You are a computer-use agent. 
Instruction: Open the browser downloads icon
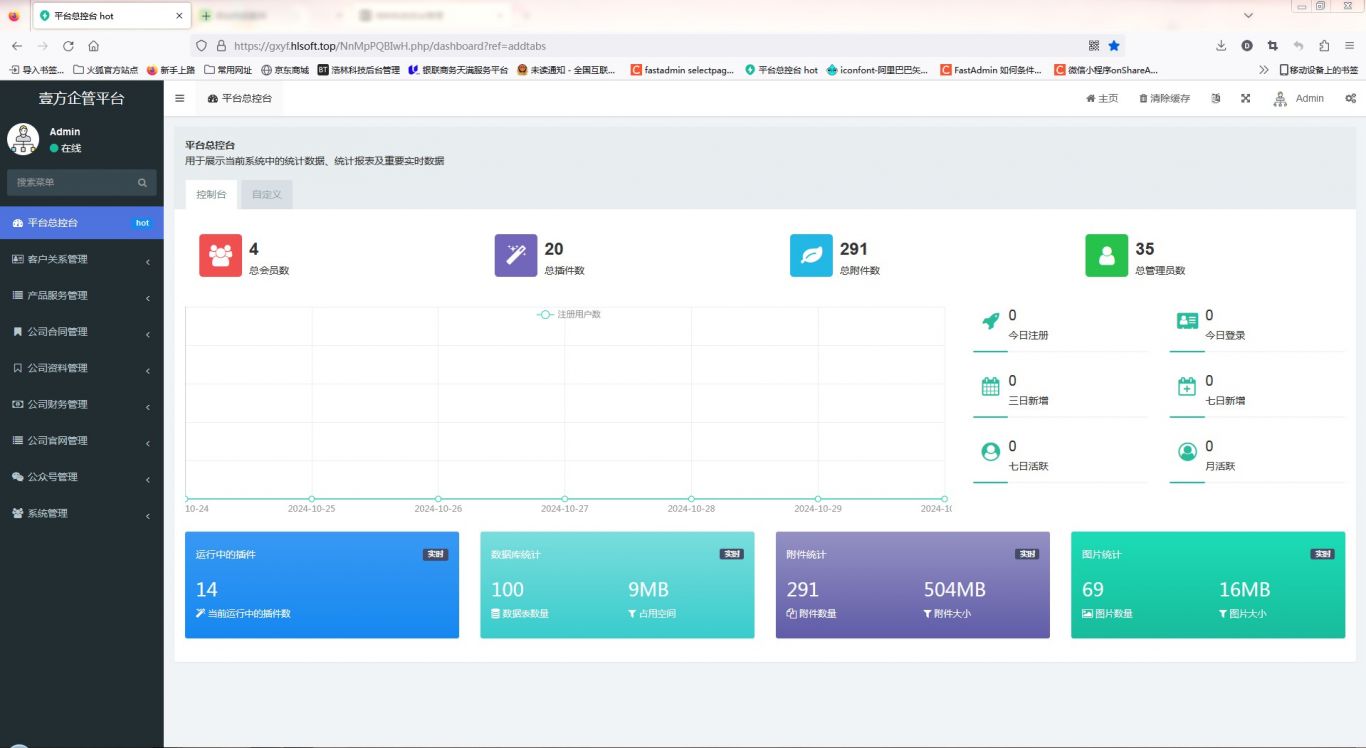(x=1221, y=46)
